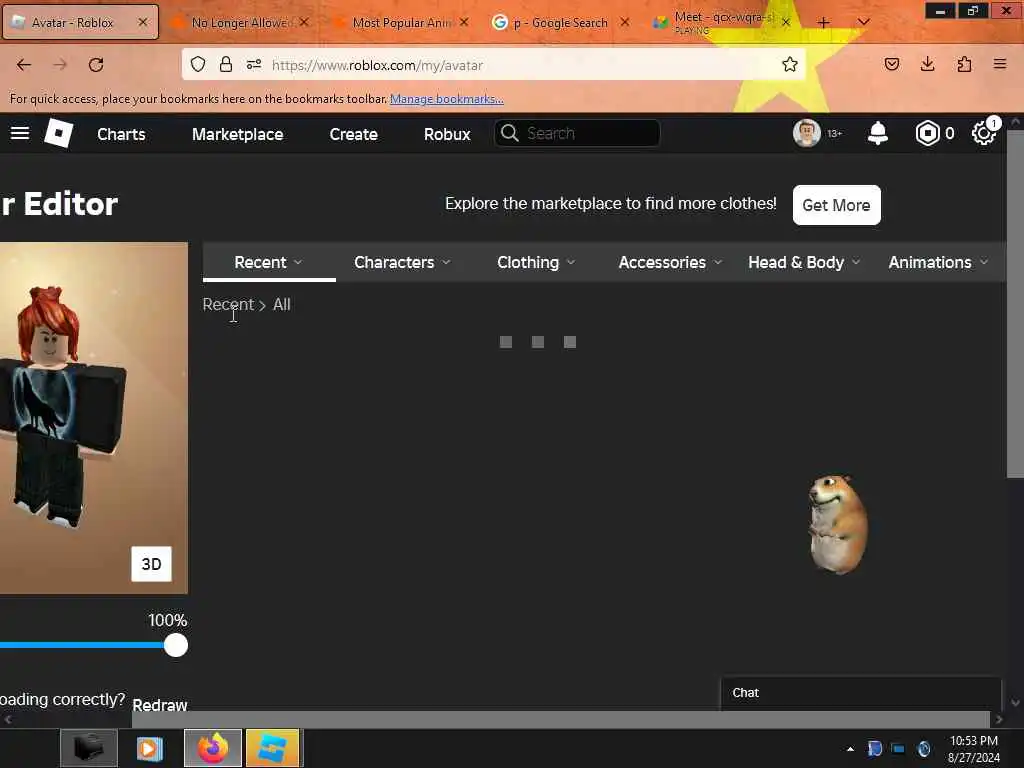Click the browser address bar

point(494,65)
